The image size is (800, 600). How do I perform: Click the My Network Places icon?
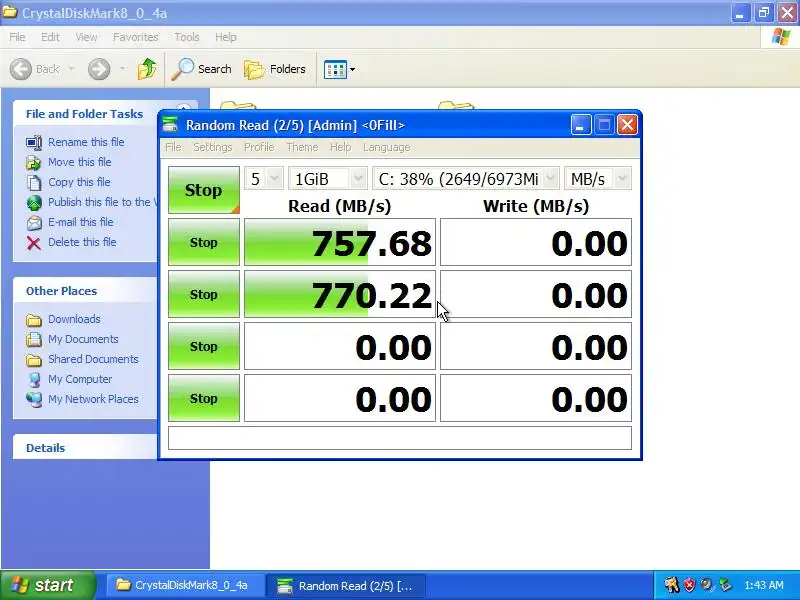pos(34,399)
